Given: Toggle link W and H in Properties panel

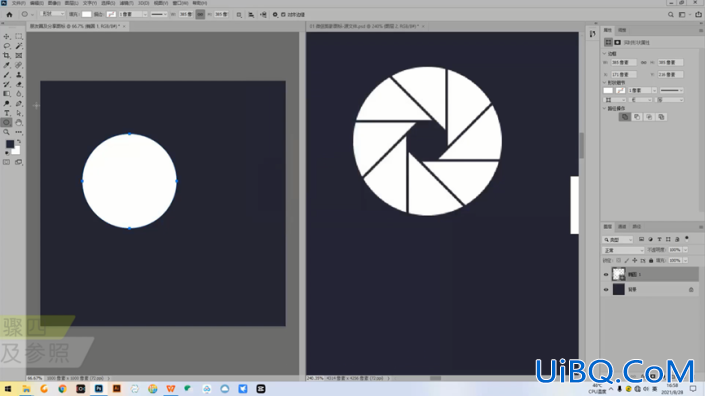Looking at the screenshot, I should coord(643,62).
